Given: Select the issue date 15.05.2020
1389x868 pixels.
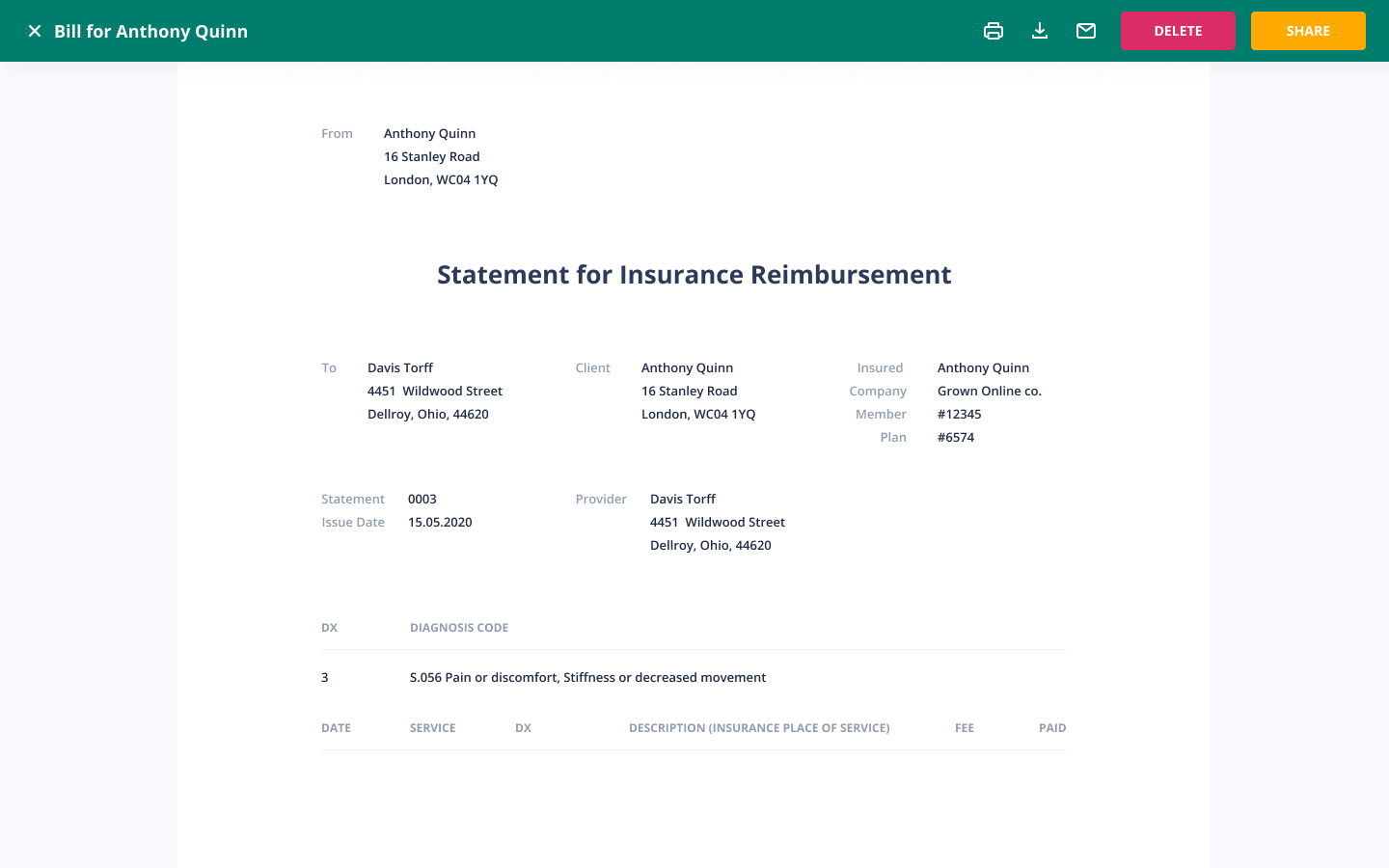Looking at the screenshot, I should point(440,522).
